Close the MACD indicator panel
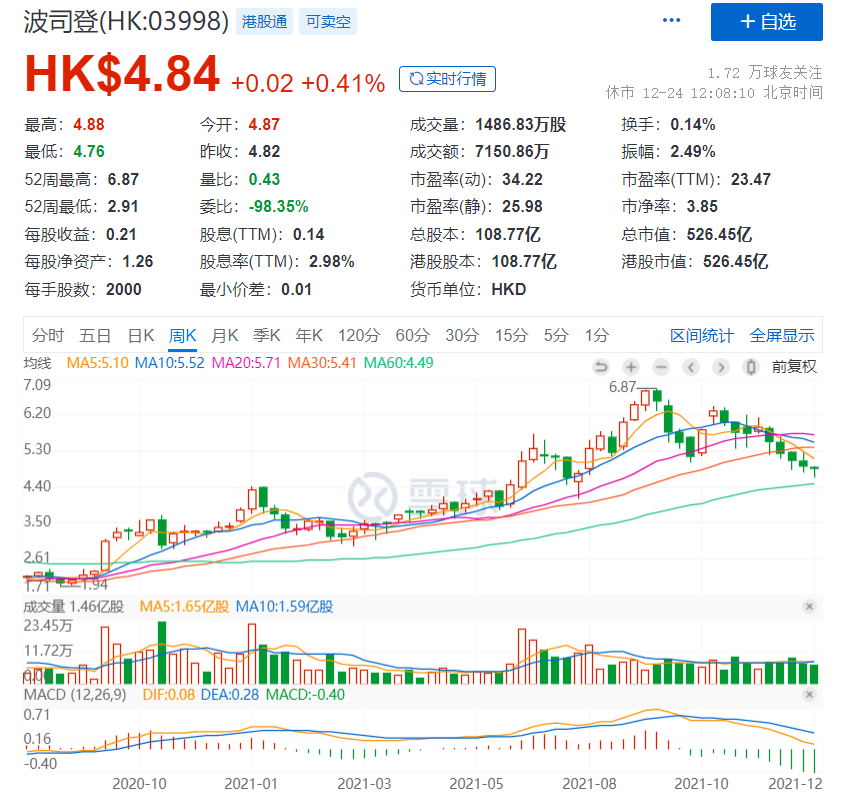This screenshot has height=806, width=863. (x=809, y=695)
